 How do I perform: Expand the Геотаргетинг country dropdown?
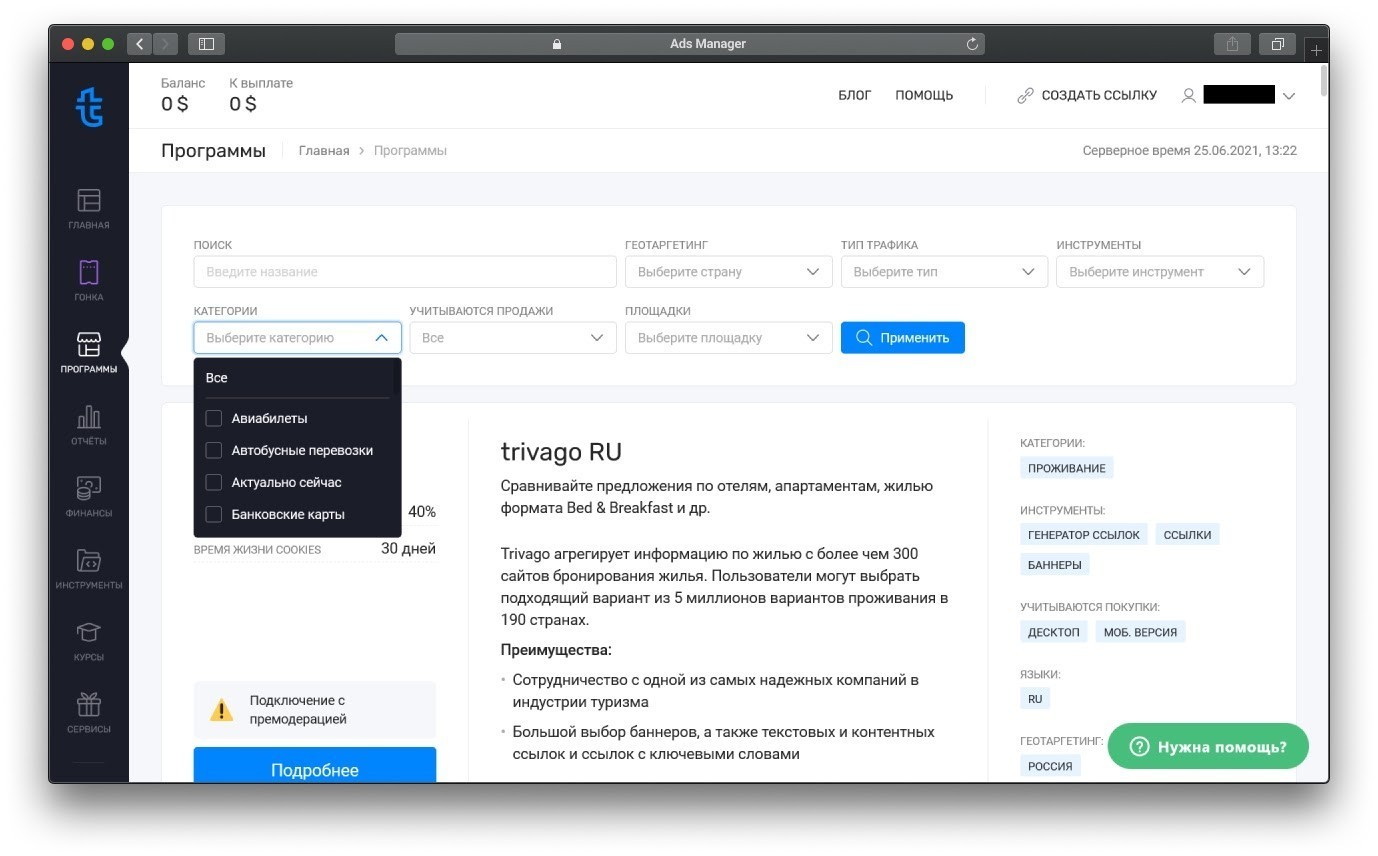(x=728, y=272)
